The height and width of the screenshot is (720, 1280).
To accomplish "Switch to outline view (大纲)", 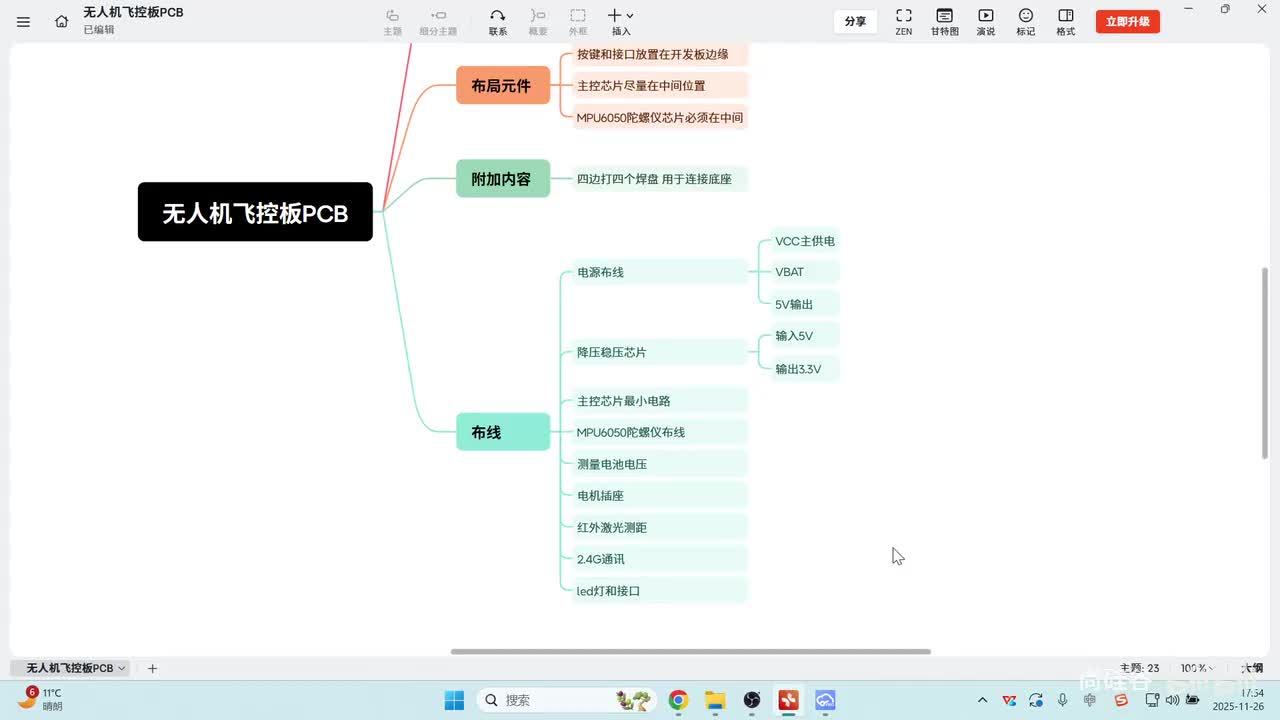I will (x=1252, y=668).
